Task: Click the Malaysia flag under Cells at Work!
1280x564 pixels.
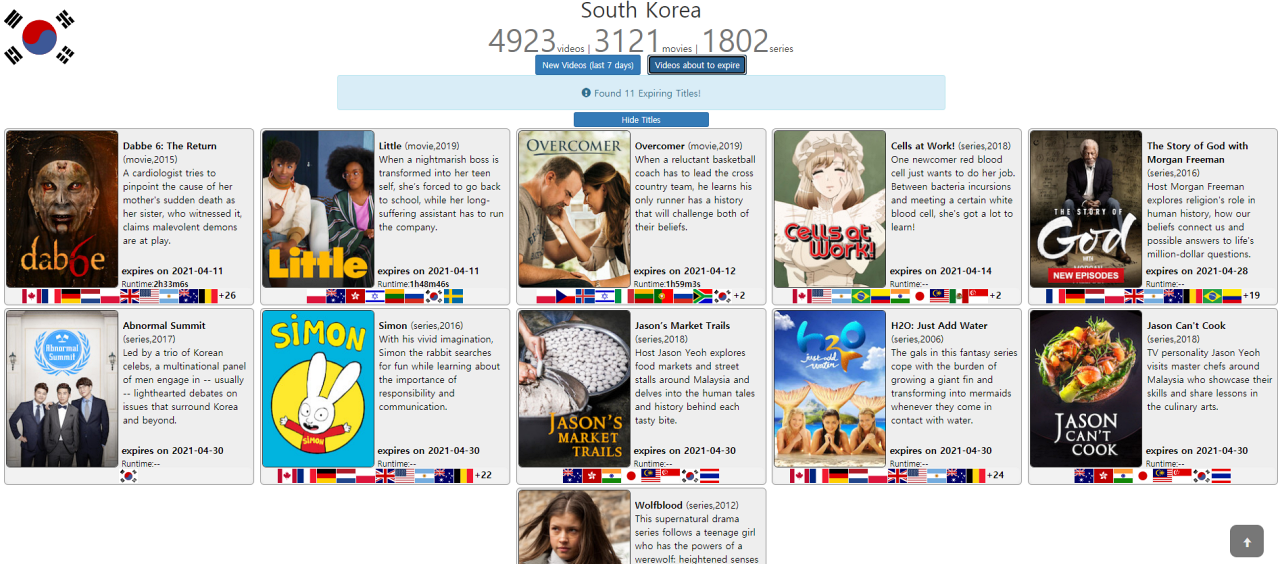Action: click(x=940, y=296)
